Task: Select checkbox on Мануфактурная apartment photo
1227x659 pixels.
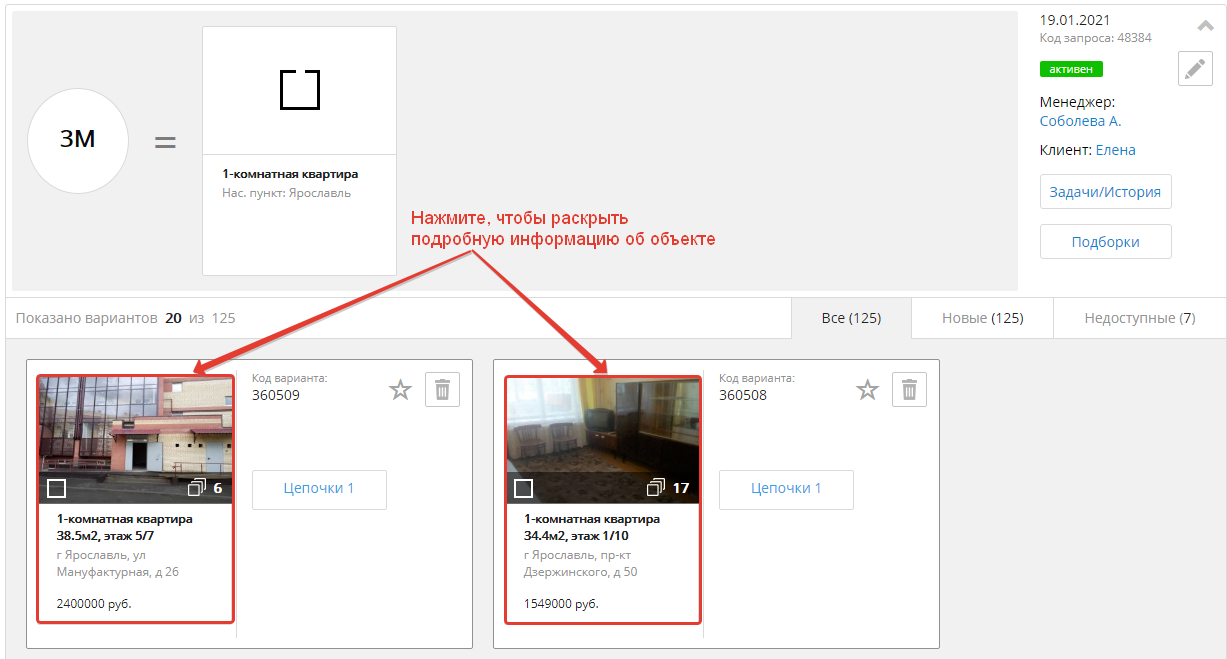Action: pos(57,488)
